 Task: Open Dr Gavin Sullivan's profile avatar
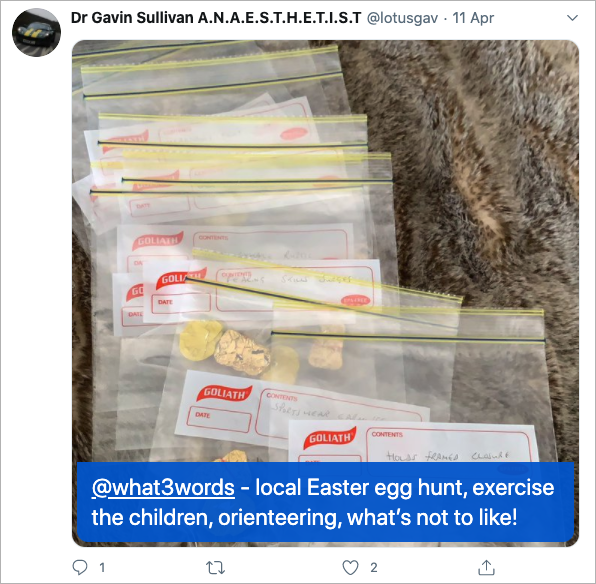click(36, 32)
